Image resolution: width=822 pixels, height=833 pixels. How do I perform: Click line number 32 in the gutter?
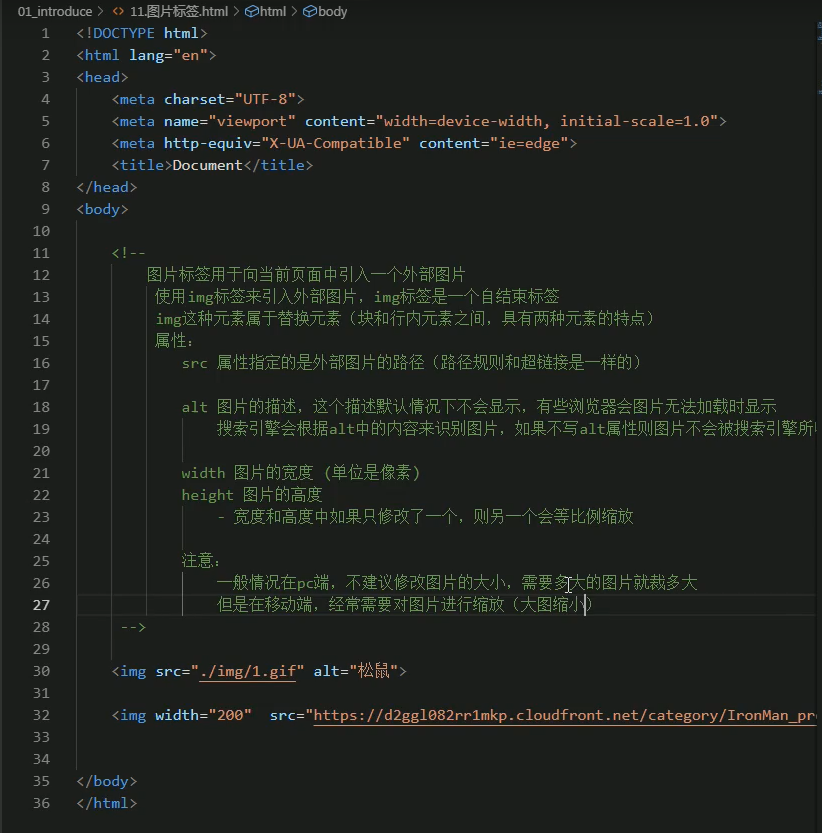point(41,715)
